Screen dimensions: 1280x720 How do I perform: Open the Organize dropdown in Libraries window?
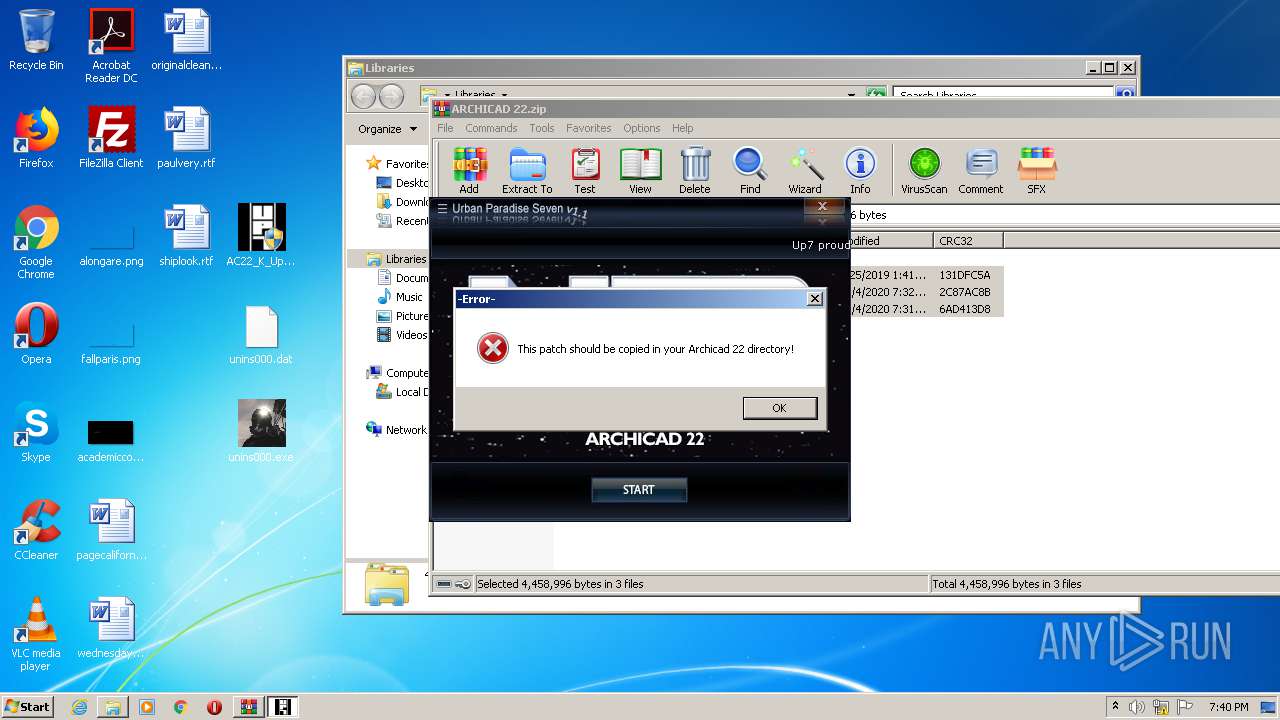[388, 129]
